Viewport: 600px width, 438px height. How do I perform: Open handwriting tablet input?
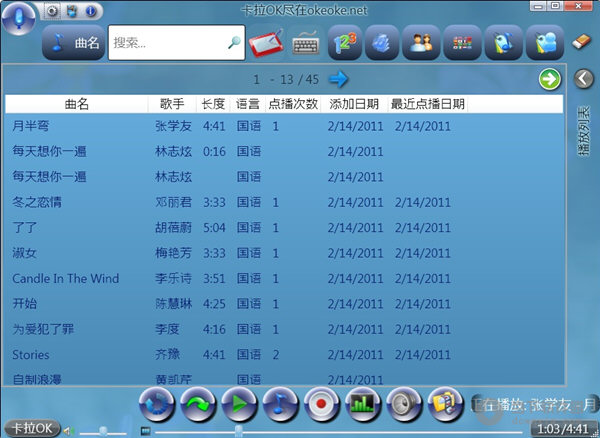click(x=266, y=42)
